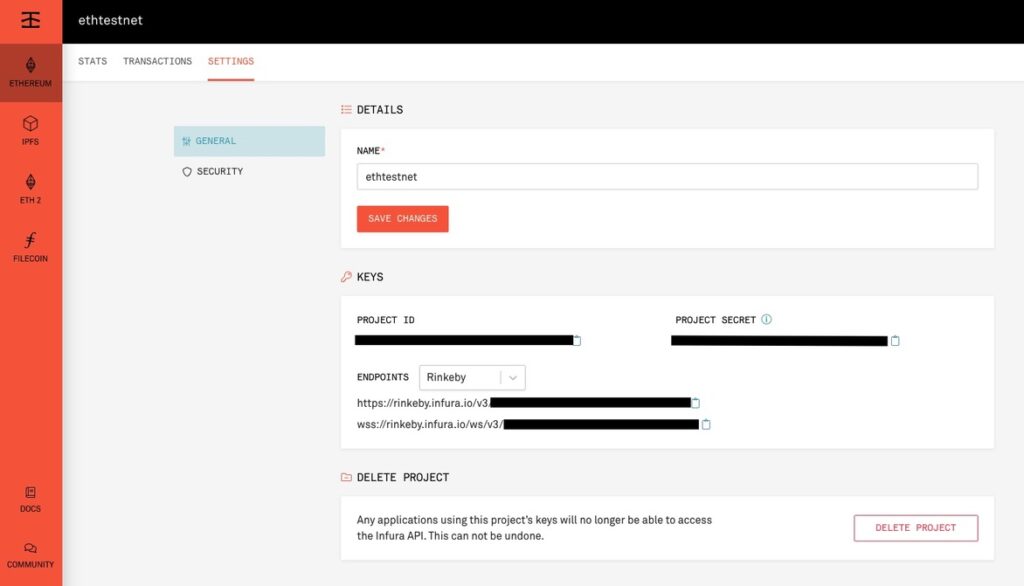The width and height of the screenshot is (1024, 586).
Task: Open the Docs sidebar link
Action: coord(31,499)
